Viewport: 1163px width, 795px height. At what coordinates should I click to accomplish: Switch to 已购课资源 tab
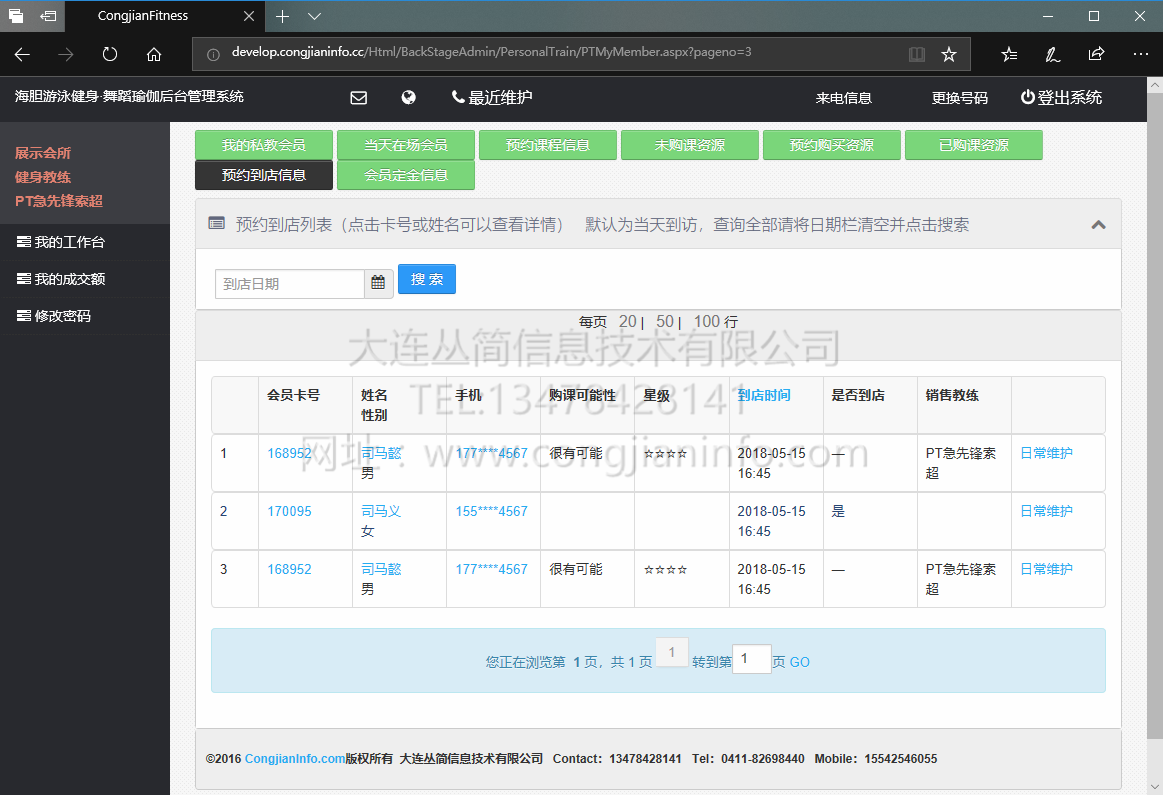[974, 145]
